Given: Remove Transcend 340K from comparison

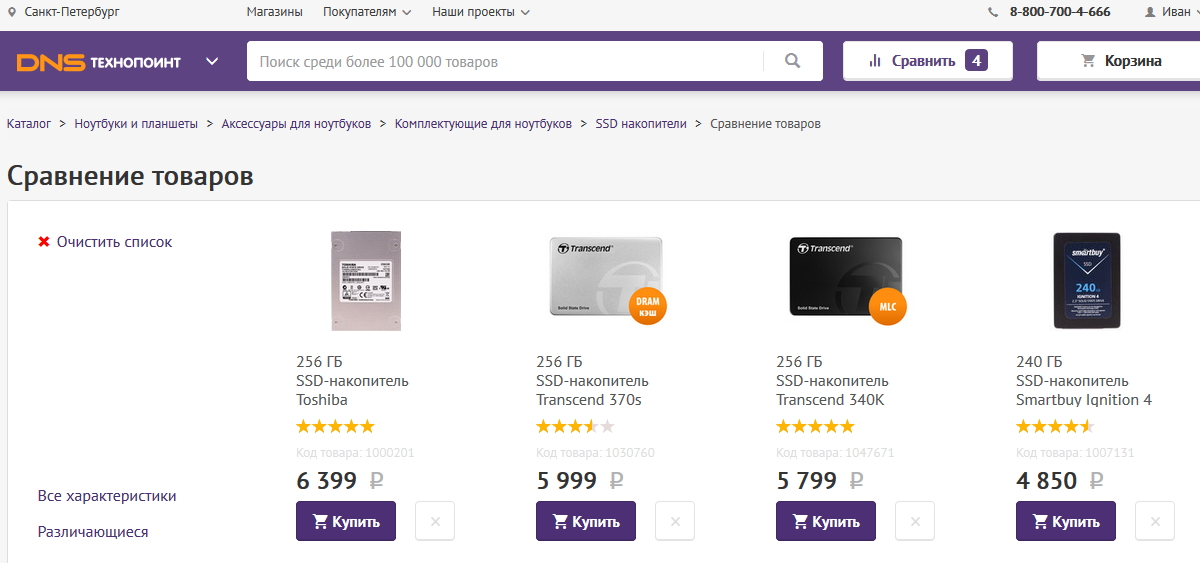Looking at the screenshot, I should point(914,521).
